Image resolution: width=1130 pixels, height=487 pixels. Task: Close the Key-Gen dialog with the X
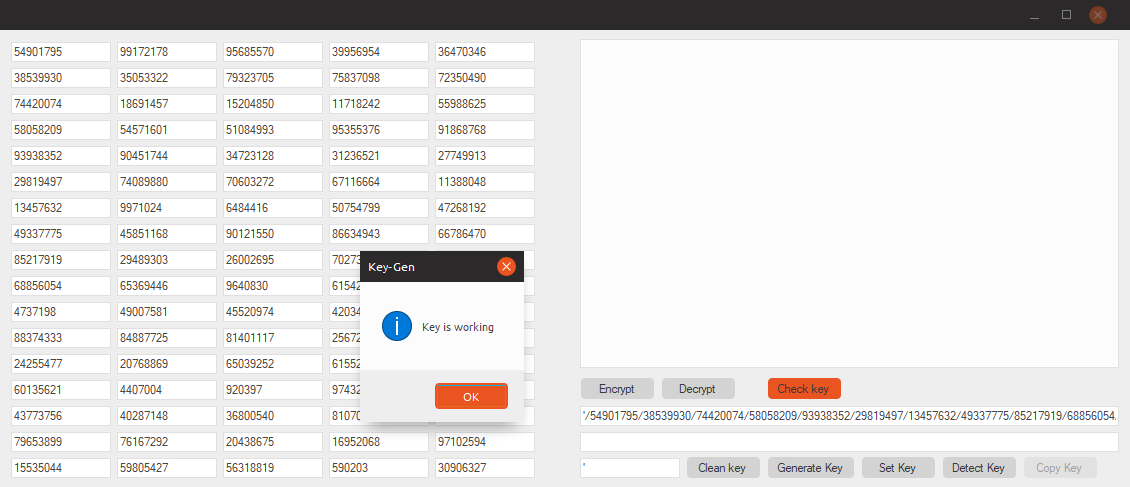click(x=506, y=266)
